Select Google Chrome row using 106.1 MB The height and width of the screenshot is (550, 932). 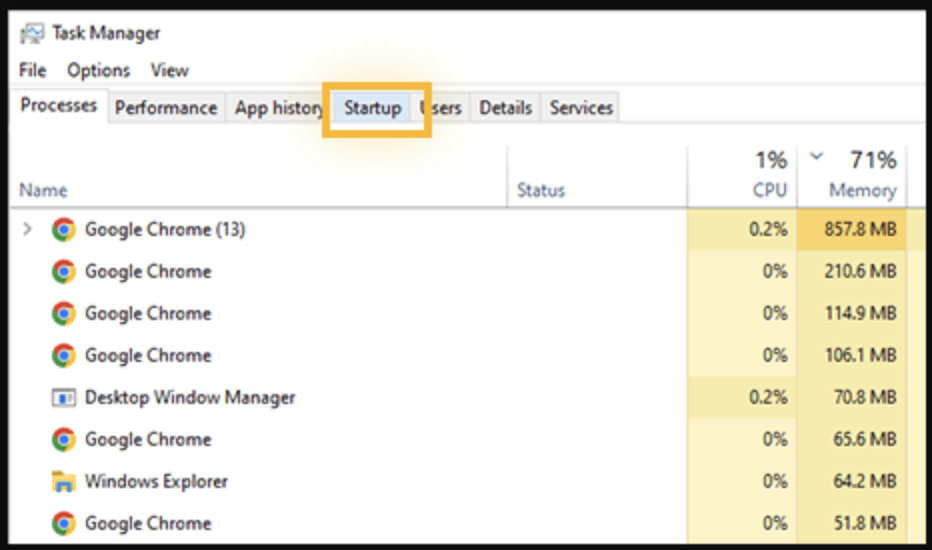467,356
